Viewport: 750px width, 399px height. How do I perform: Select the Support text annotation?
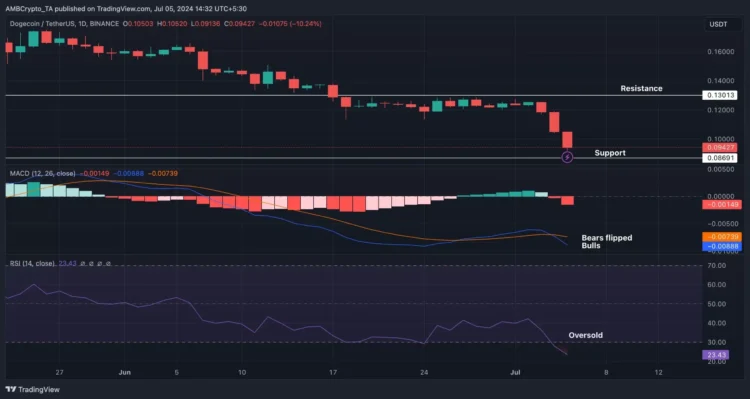610,153
